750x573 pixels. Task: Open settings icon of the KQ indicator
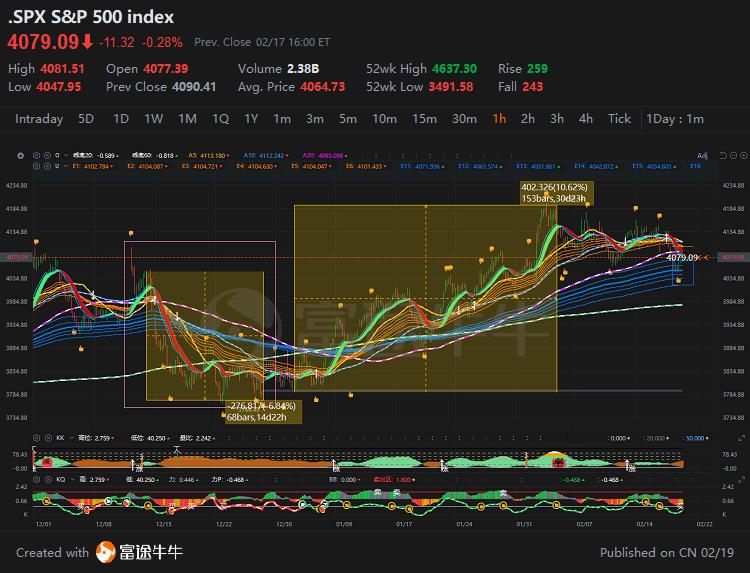37,480
